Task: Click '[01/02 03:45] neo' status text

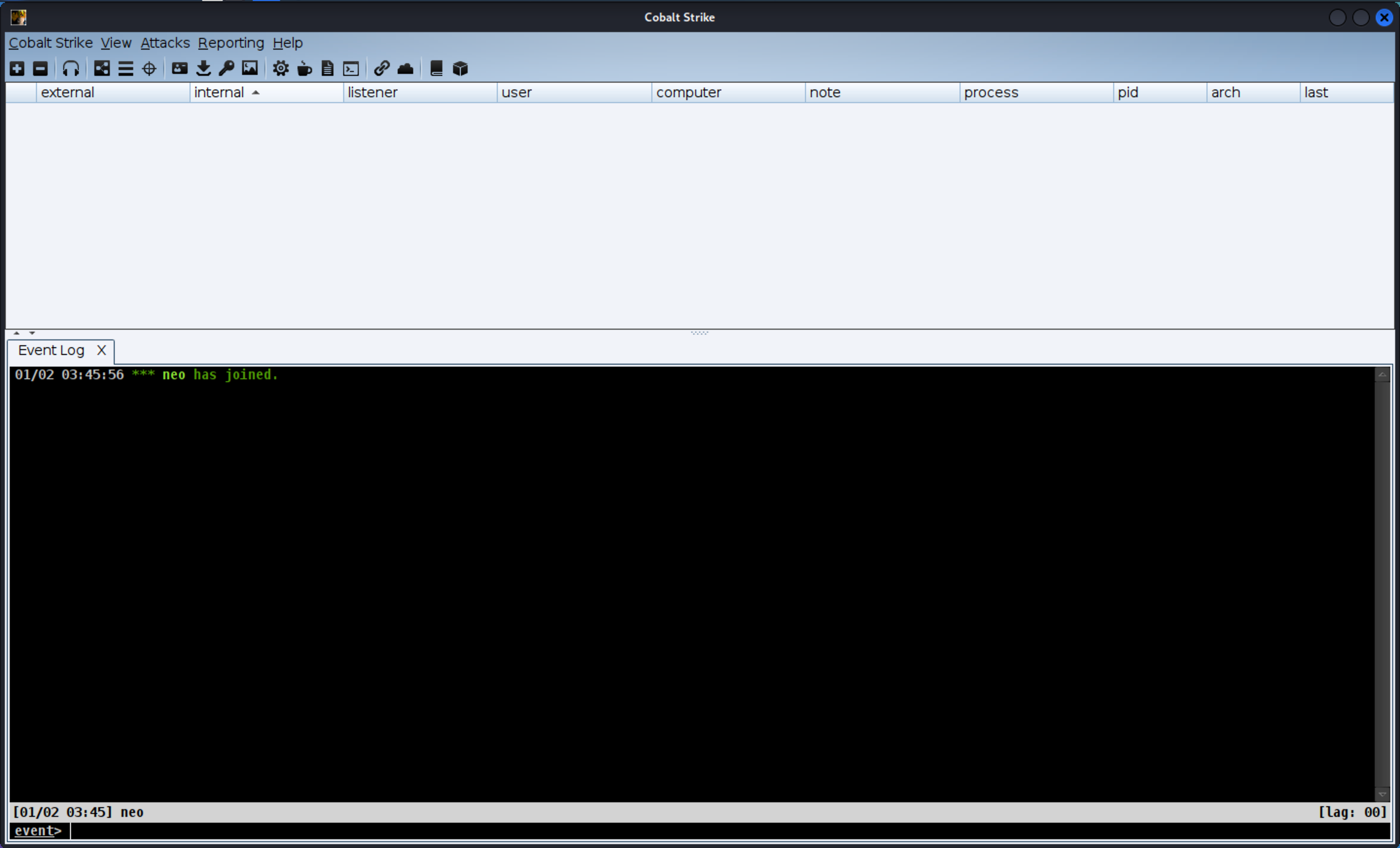Action: [78, 812]
